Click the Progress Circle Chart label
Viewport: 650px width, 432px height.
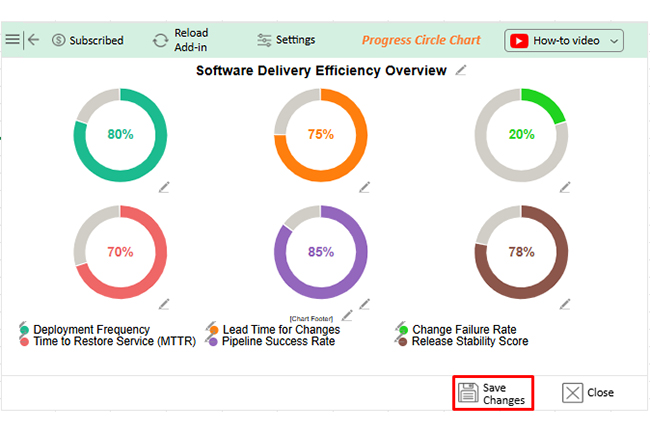(x=420, y=41)
